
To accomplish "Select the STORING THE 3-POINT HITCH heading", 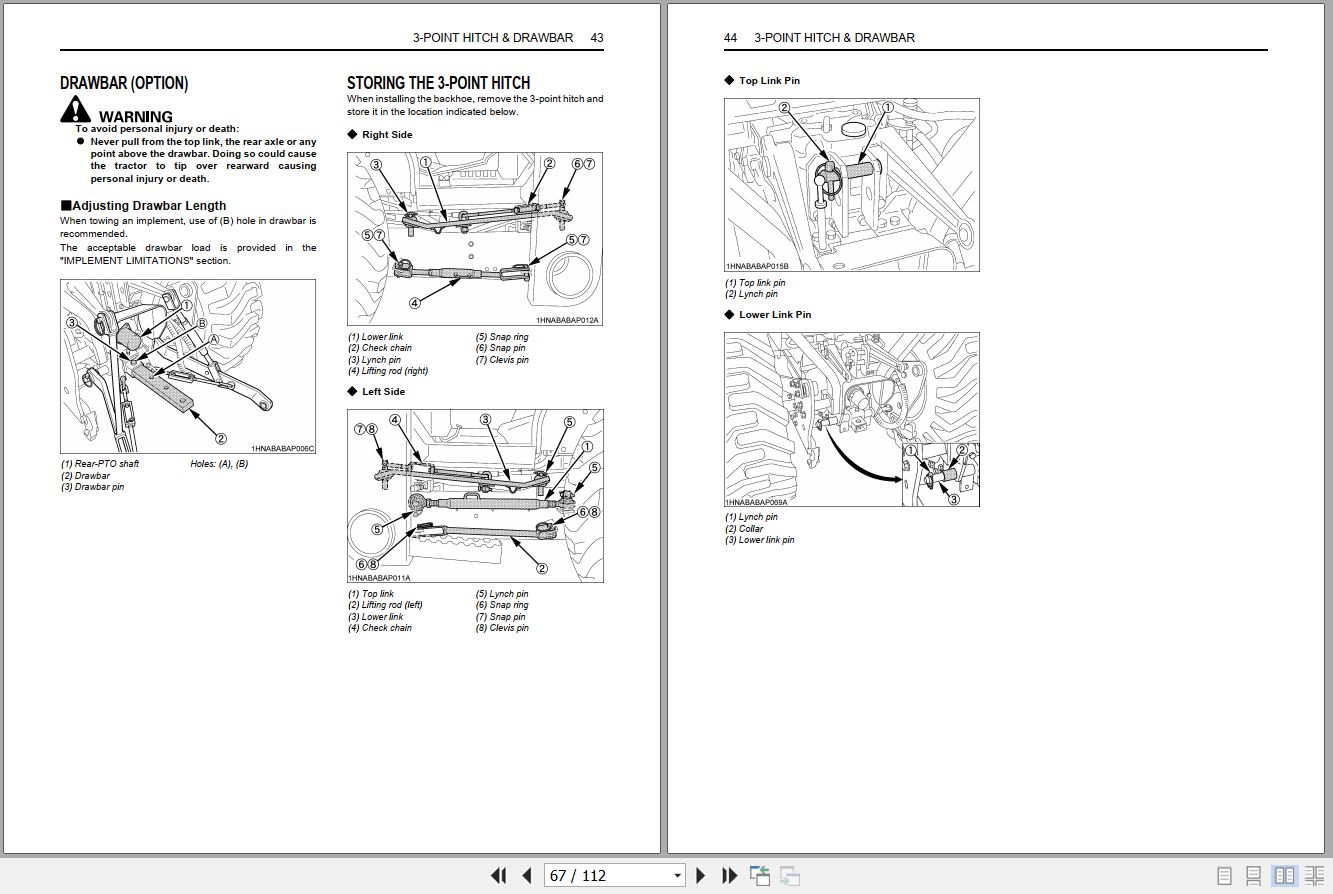I will click(x=438, y=83).
